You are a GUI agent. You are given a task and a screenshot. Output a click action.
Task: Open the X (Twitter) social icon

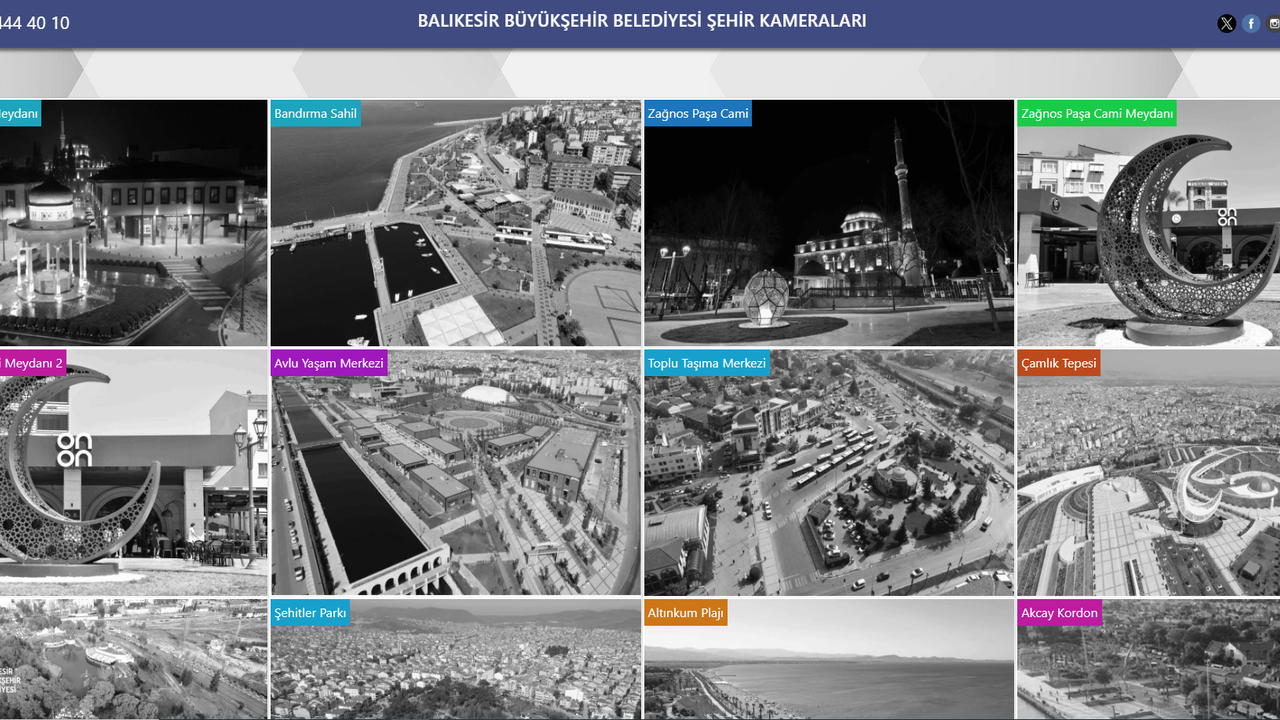(x=1226, y=24)
